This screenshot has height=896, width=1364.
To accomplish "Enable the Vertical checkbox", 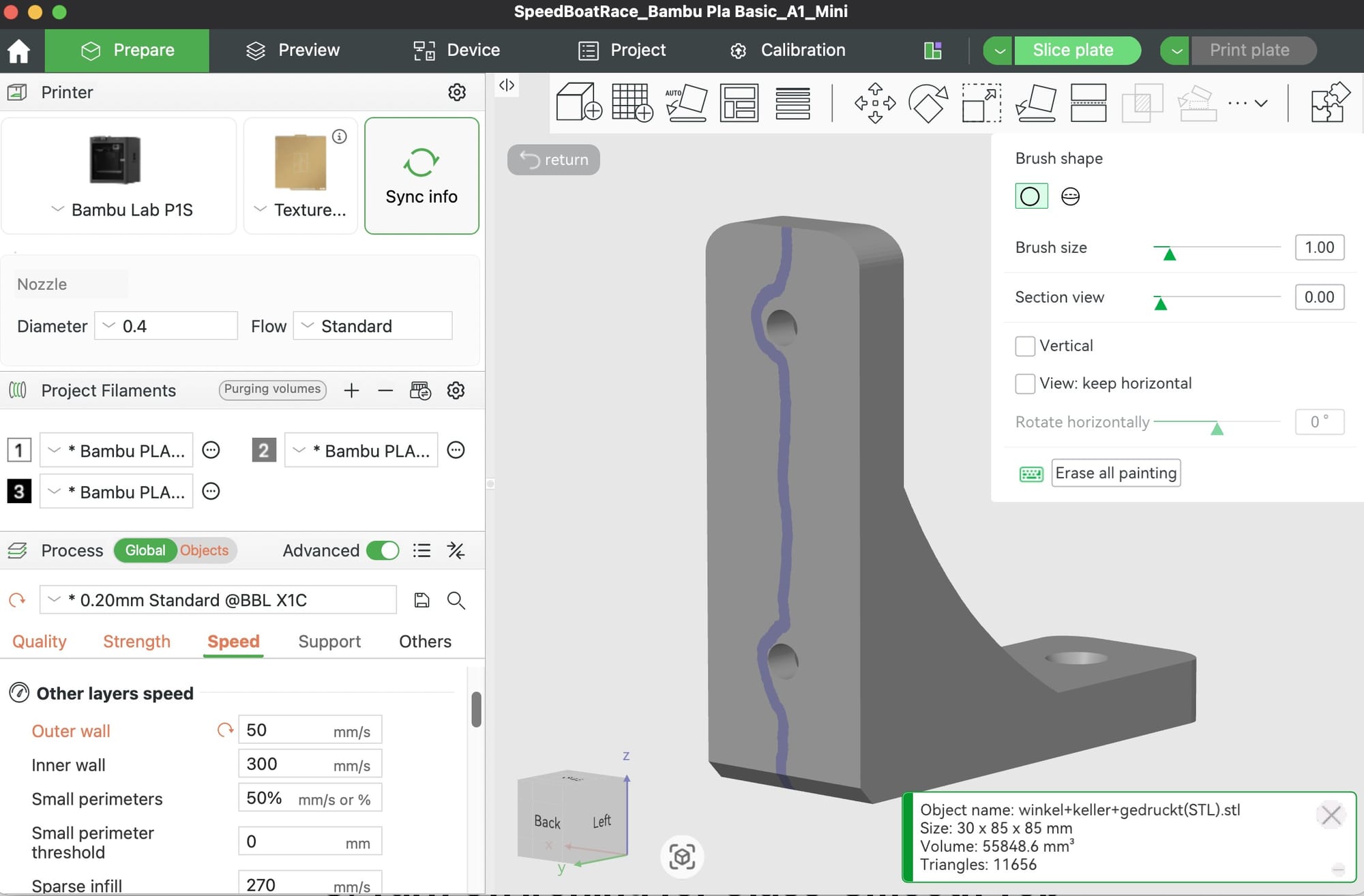I will (x=1025, y=346).
